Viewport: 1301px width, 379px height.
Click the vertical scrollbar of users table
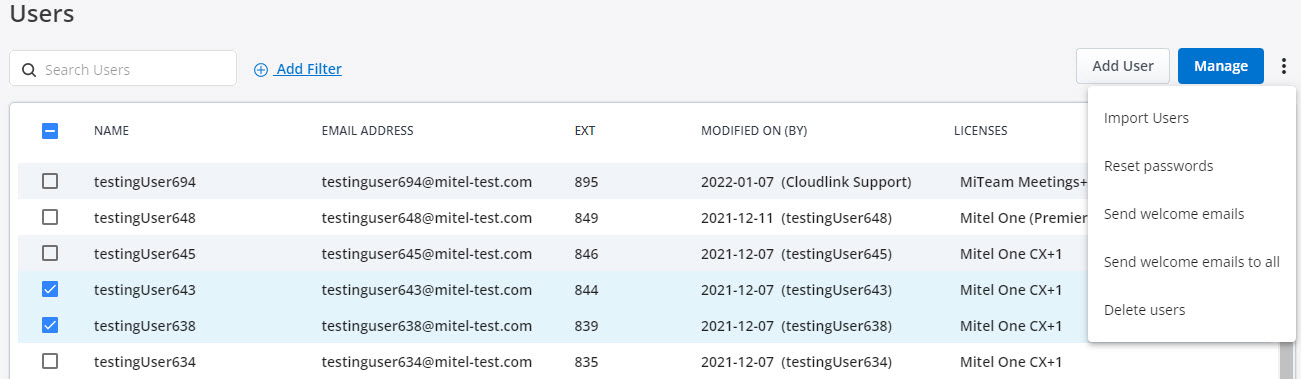[x=1284, y=360]
